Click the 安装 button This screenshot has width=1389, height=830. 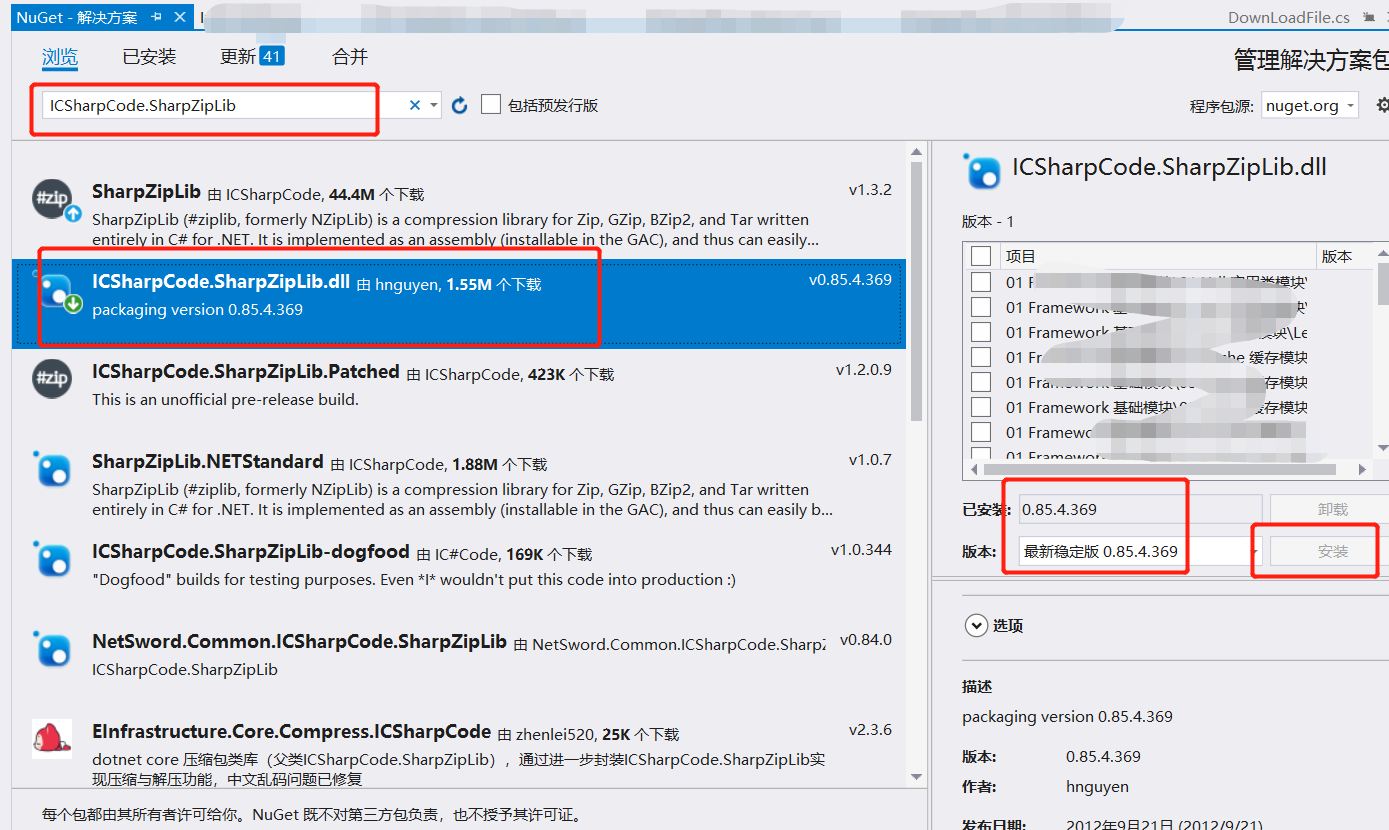pyautogui.click(x=1333, y=551)
